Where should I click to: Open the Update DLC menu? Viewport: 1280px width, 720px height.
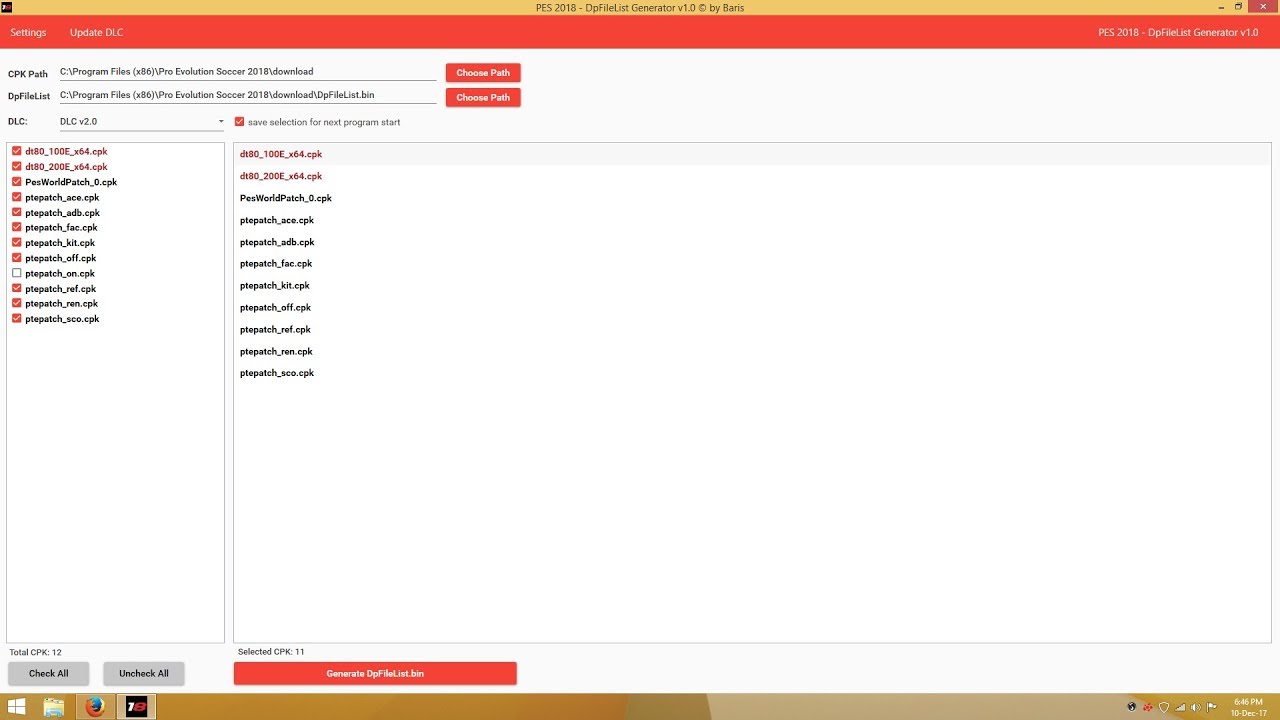pos(97,32)
